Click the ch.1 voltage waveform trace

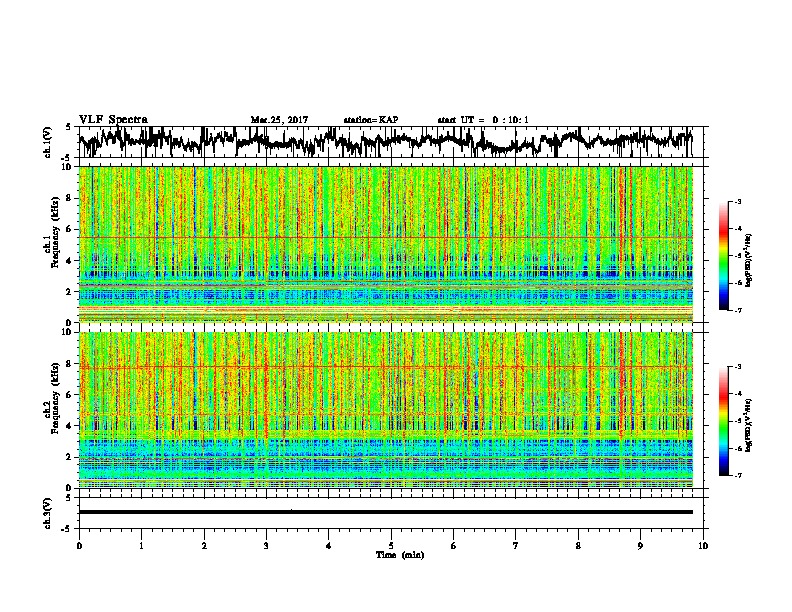[385, 141]
